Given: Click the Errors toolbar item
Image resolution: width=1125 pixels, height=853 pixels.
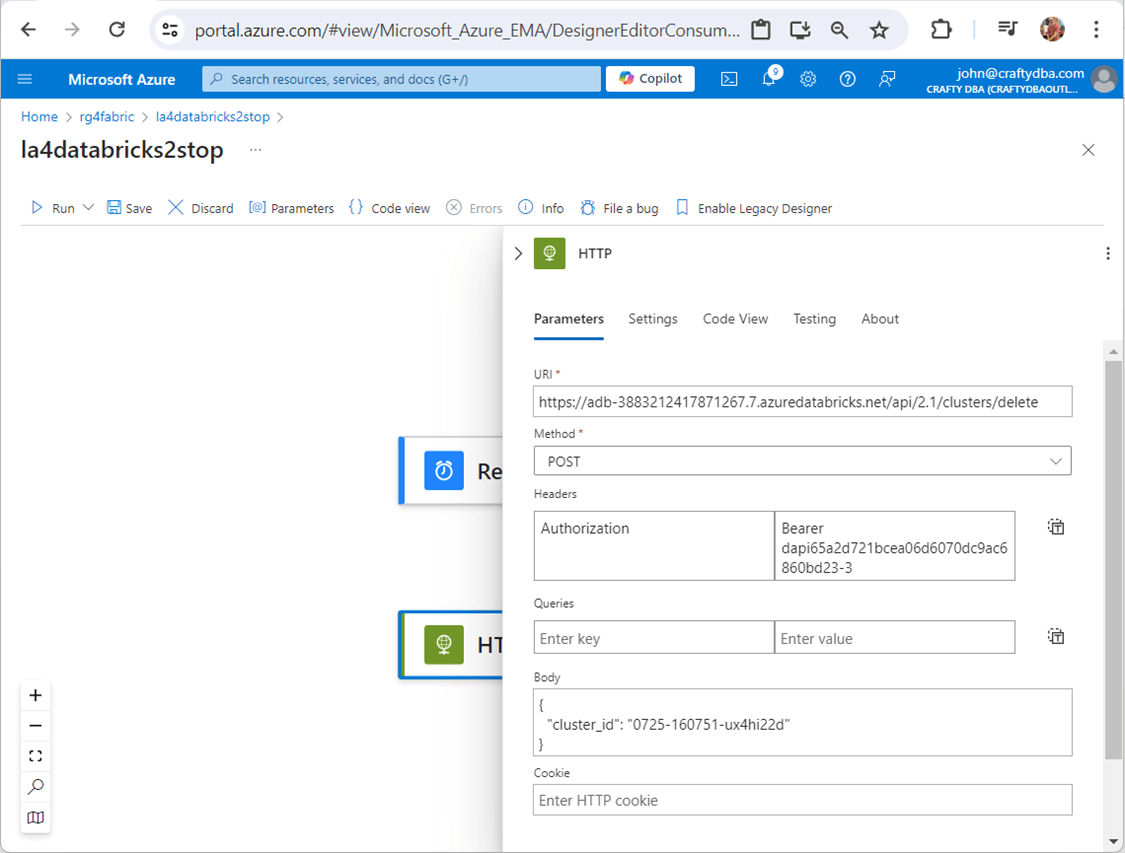Looking at the screenshot, I should pos(474,208).
